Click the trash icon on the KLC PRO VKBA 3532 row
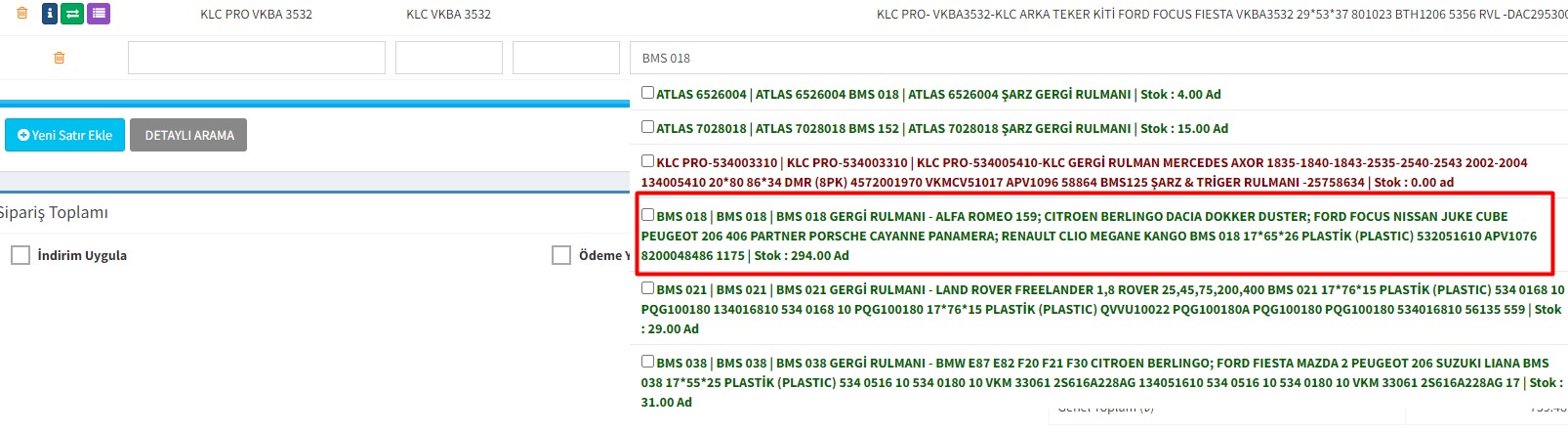 coord(22,14)
